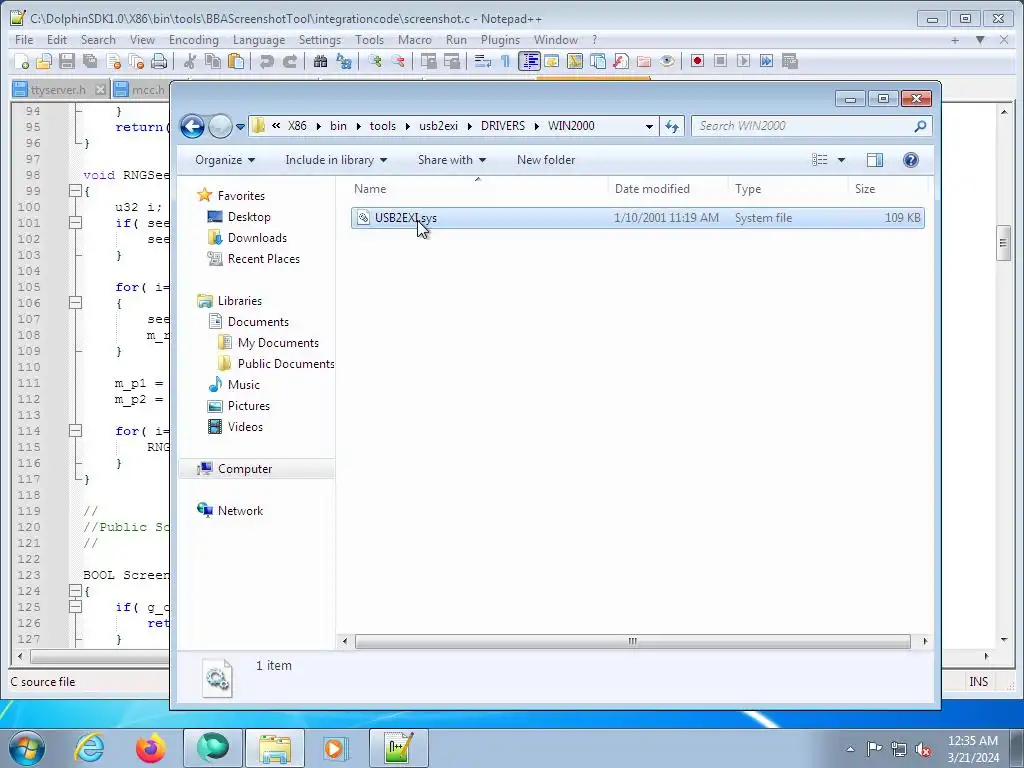Open the recent locations dropdown arrow
Viewport: 1024px width, 768px height.
tap(240, 127)
